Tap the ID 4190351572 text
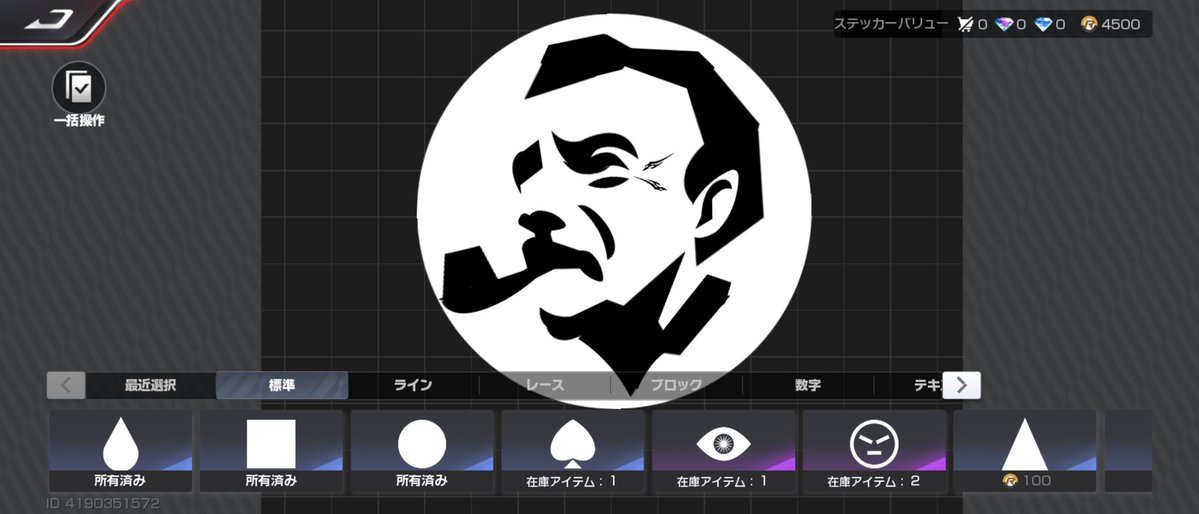1199x514 pixels. pyautogui.click(x=102, y=503)
